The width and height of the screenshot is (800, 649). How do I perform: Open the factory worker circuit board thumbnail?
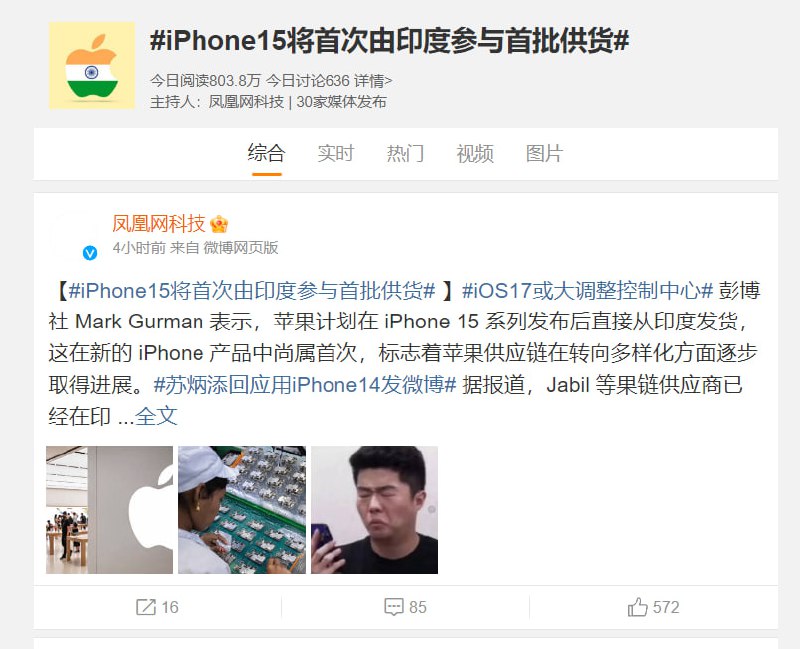pos(242,510)
